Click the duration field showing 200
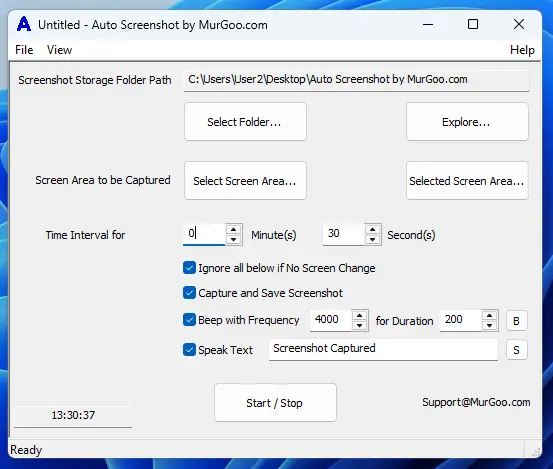The width and height of the screenshot is (553, 469). tap(461, 320)
